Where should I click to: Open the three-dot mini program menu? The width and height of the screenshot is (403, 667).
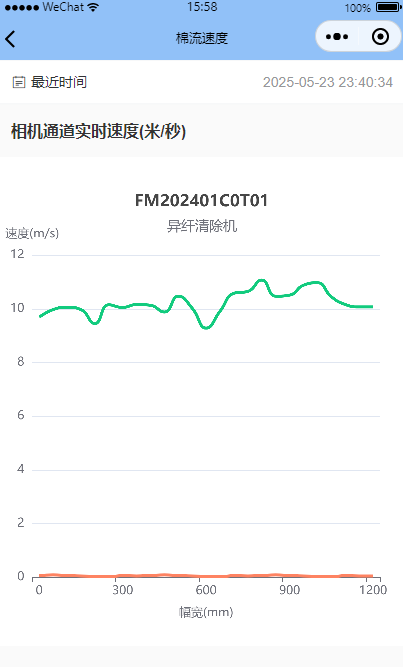[337, 37]
